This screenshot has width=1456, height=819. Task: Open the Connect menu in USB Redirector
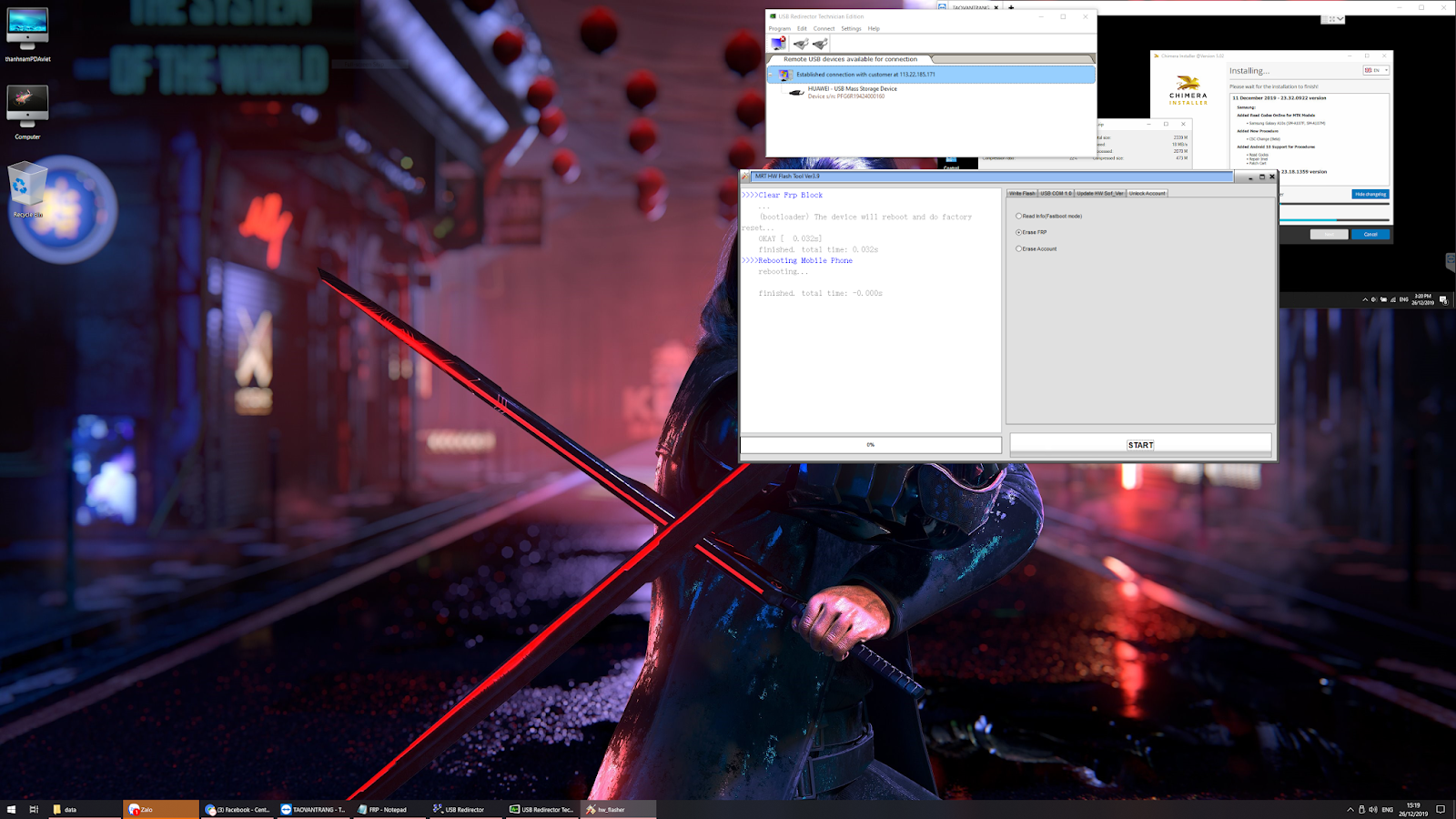pos(824,28)
